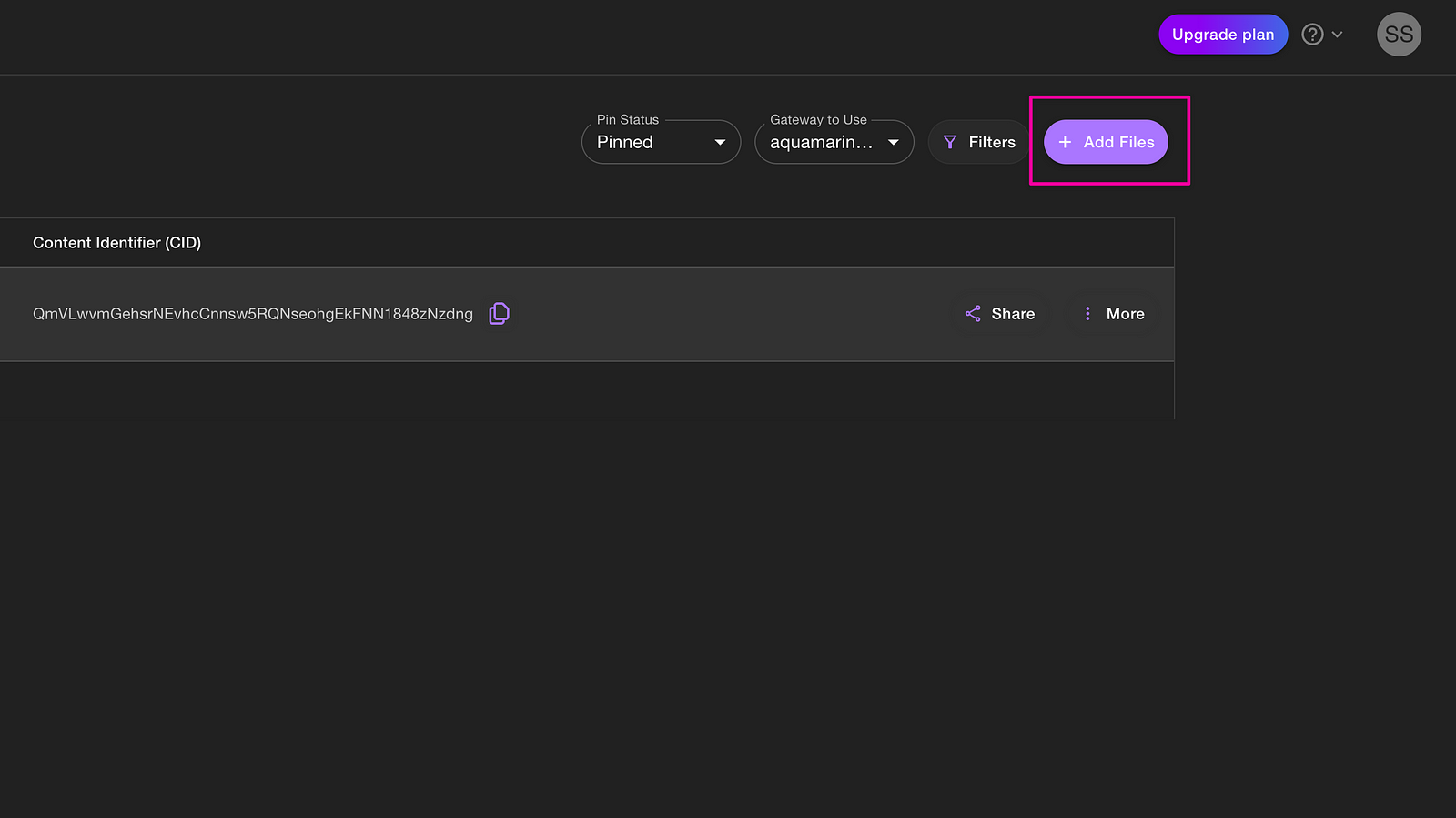Open the More menu label
Screen dimensions: 1456x818
1125,314
